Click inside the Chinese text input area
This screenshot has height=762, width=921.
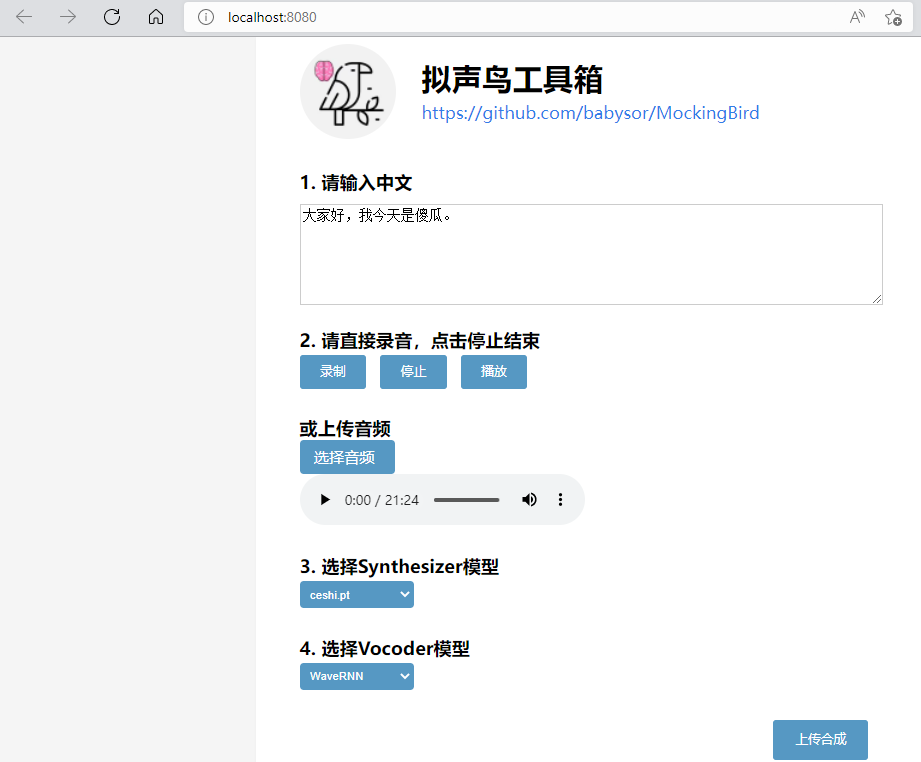click(590, 255)
